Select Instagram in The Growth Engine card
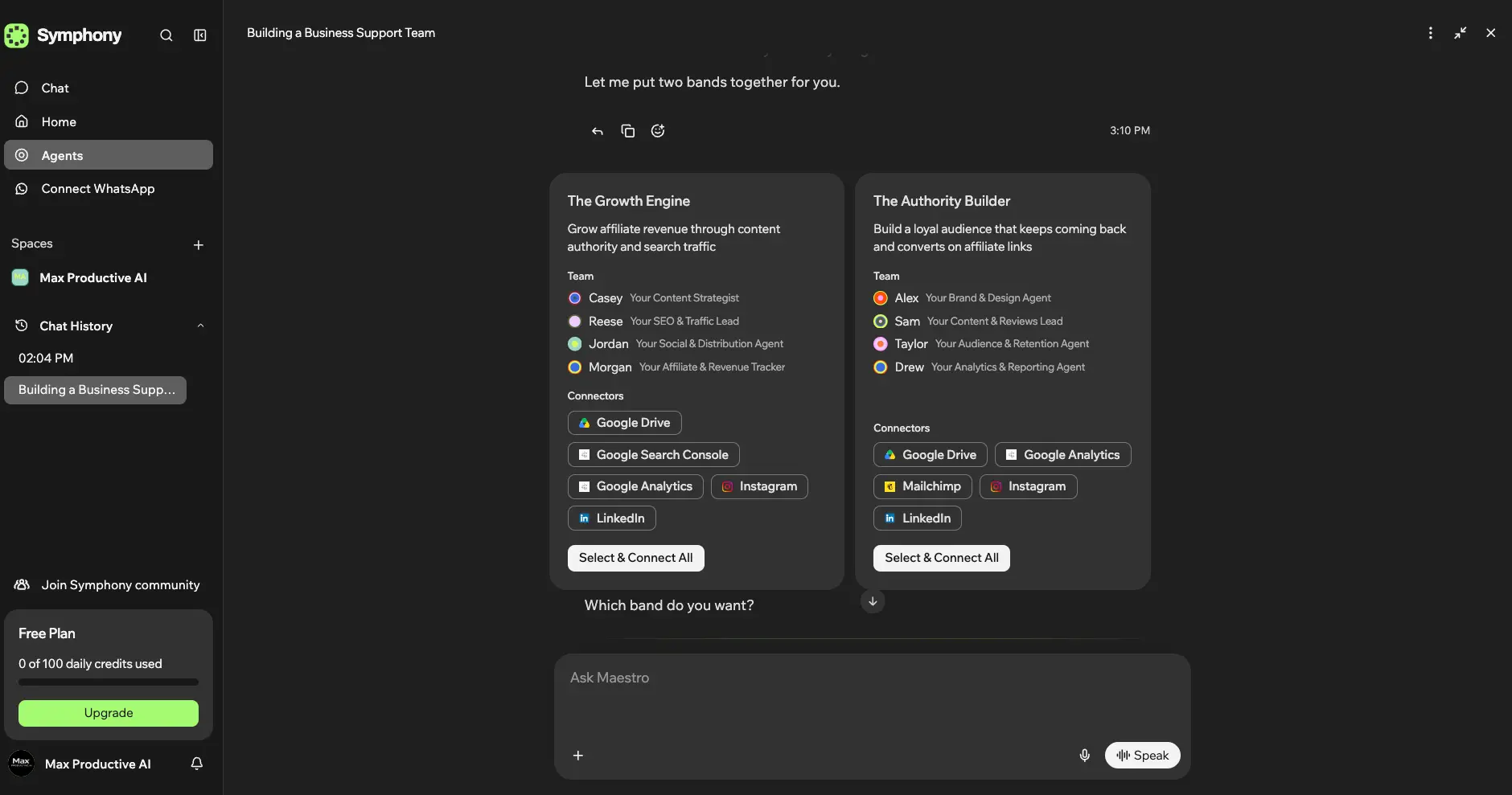This screenshot has height=795, width=1512. (x=759, y=486)
